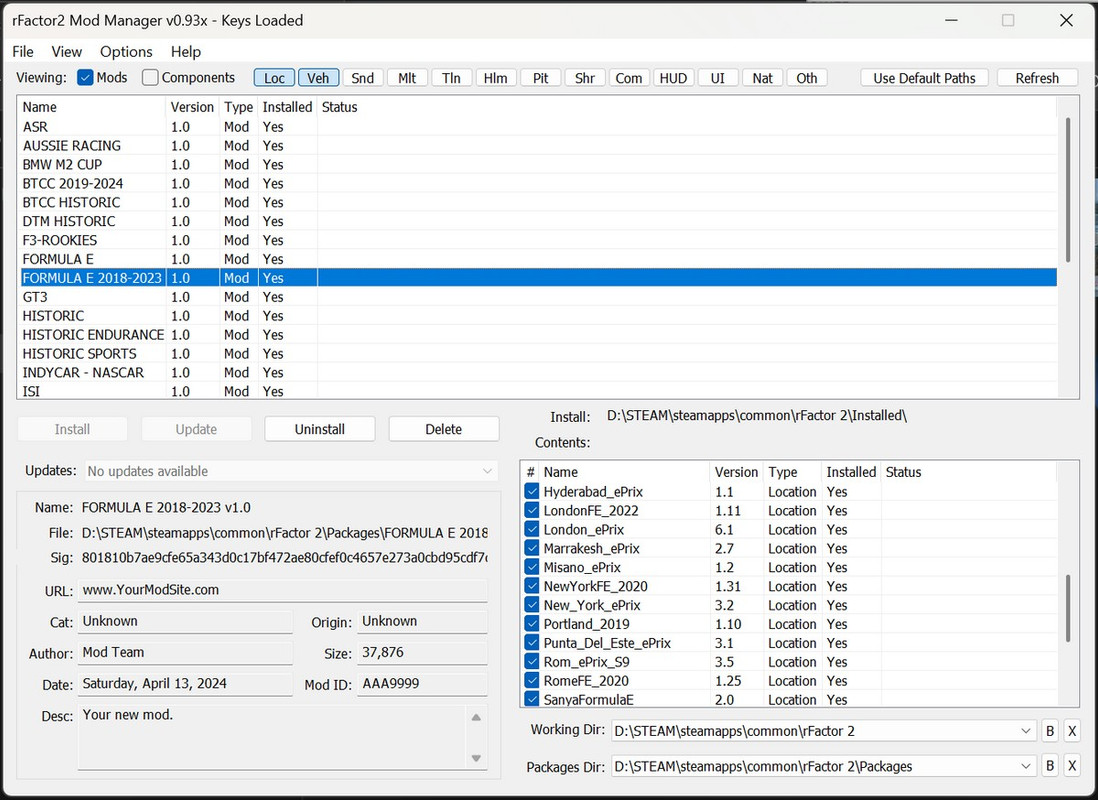This screenshot has width=1098, height=800.
Task: Click description box up arrow
Action: point(476,717)
